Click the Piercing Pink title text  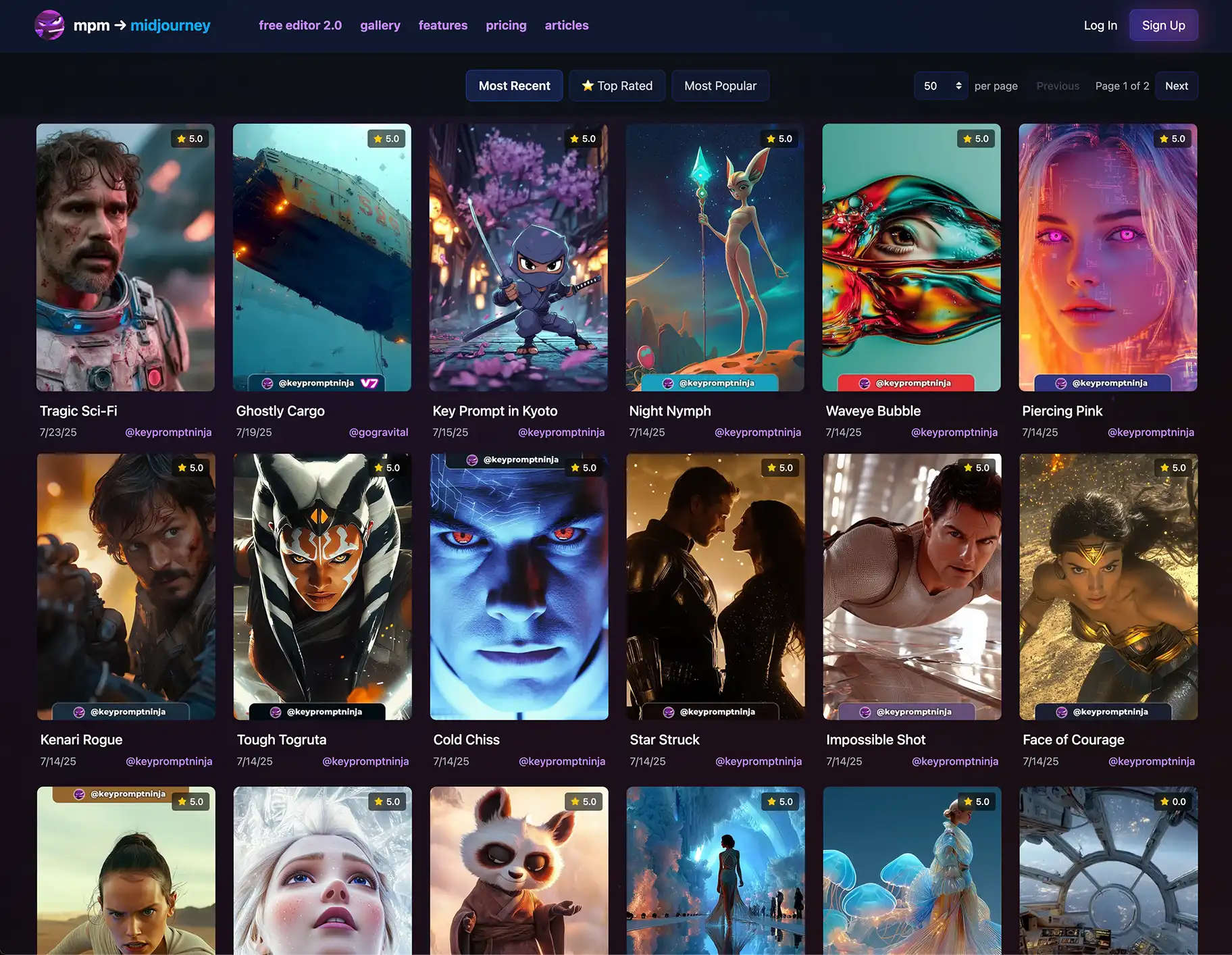pyautogui.click(x=1062, y=411)
